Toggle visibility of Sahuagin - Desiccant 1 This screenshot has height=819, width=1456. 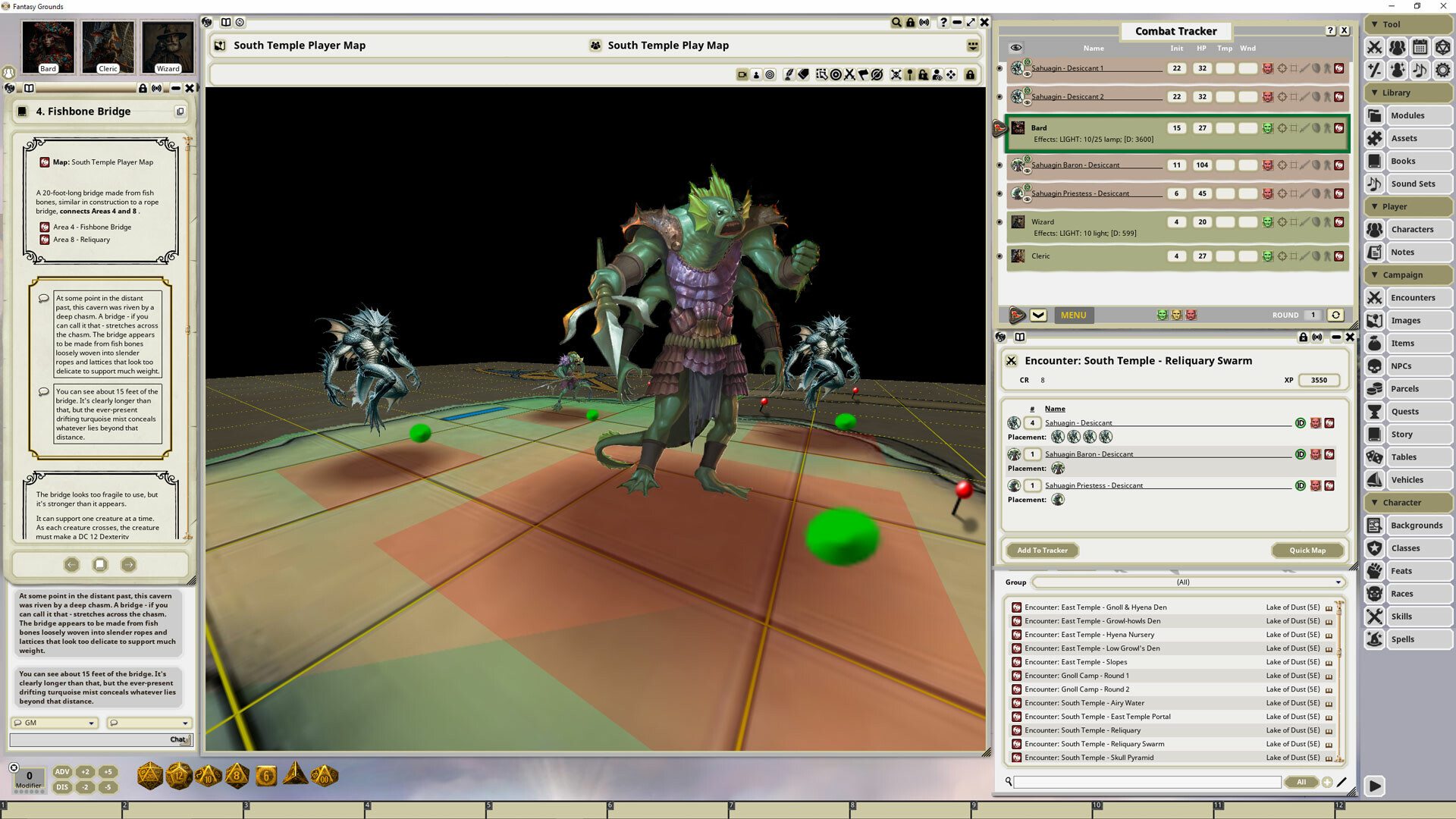pos(999,67)
